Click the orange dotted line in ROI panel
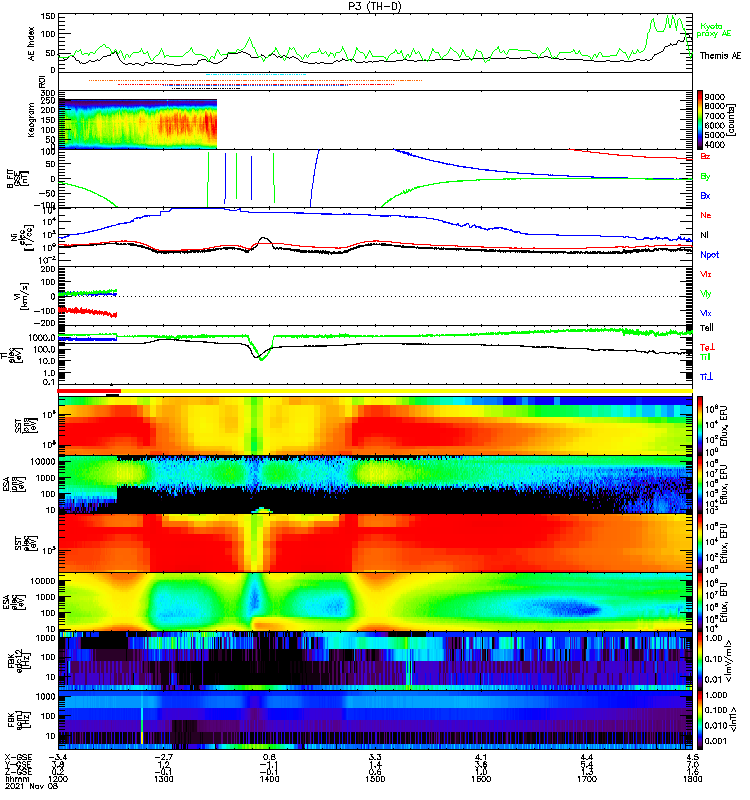 pyautogui.click(x=256, y=81)
